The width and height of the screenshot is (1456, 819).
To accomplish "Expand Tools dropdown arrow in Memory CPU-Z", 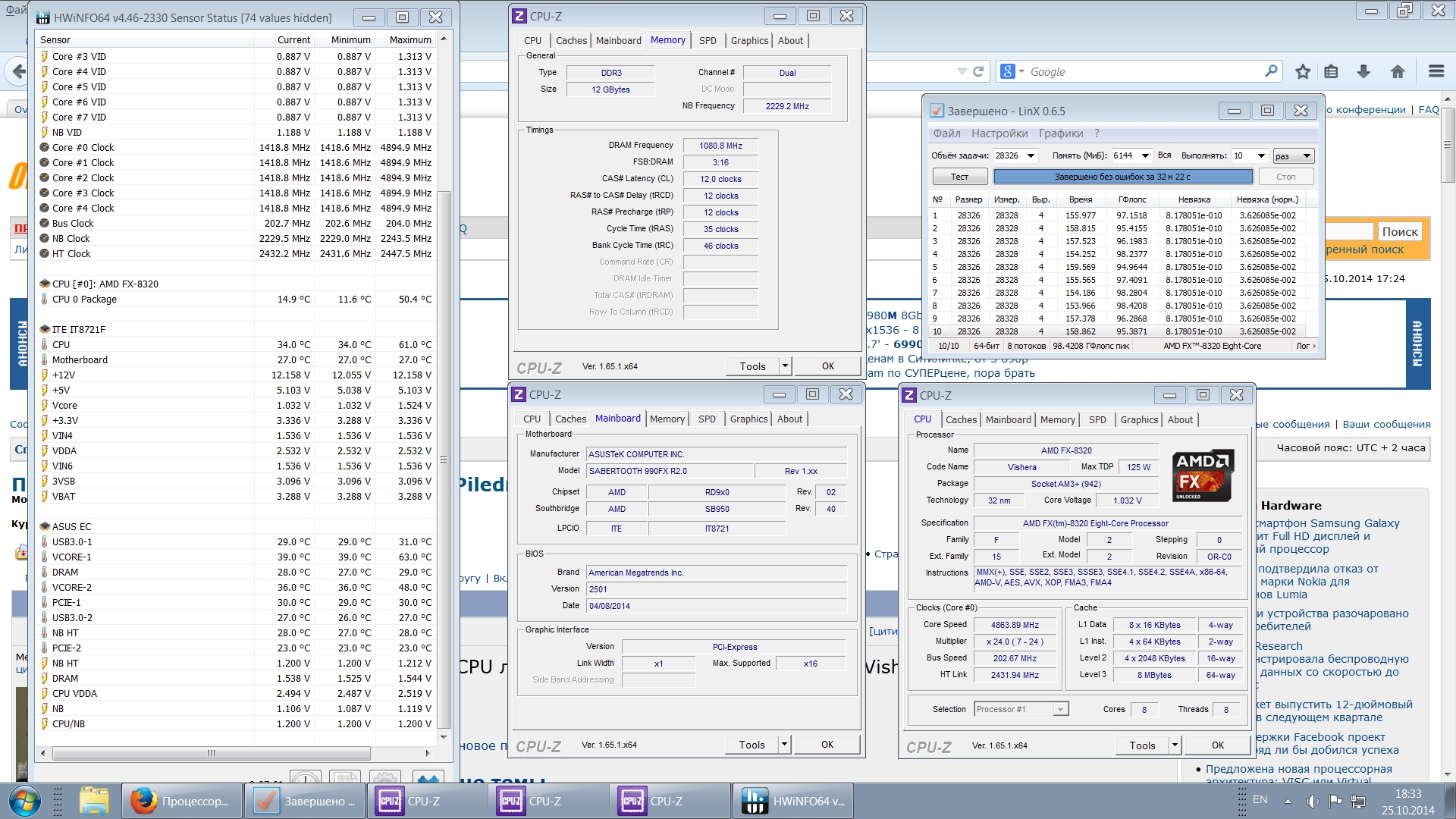I will [785, 366].
